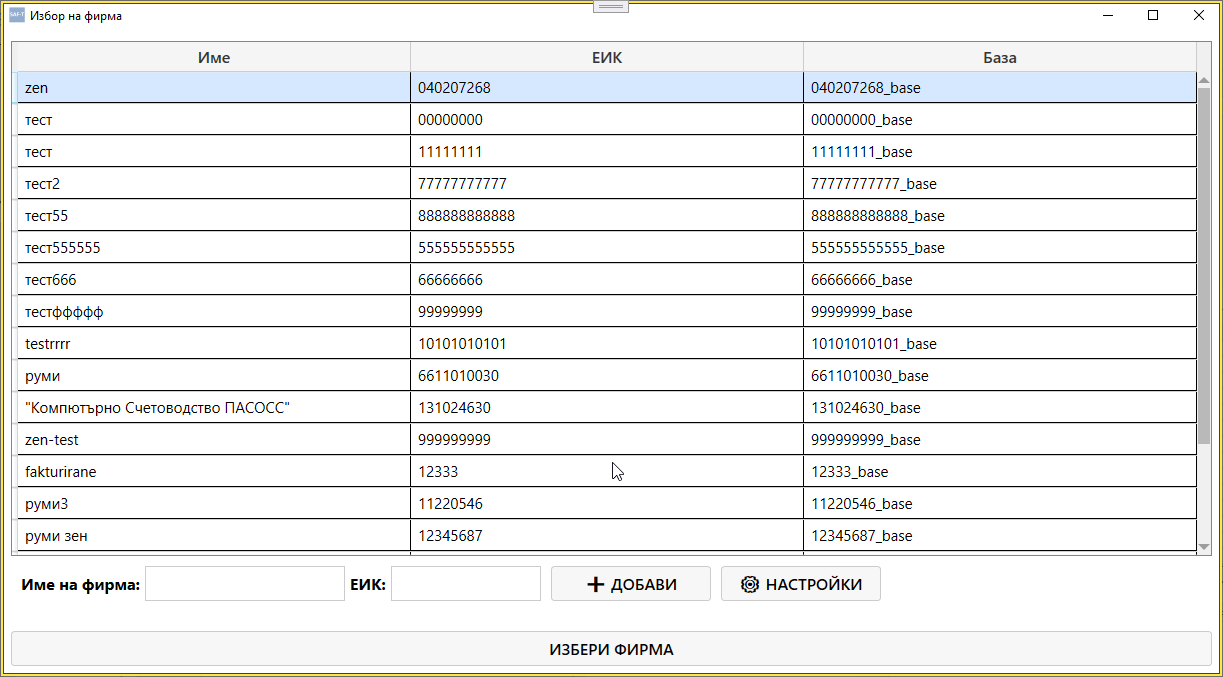Click the 66666666_base cell
The height and width of the screenshot is (677, 1223).
[x=1000, y=280]
